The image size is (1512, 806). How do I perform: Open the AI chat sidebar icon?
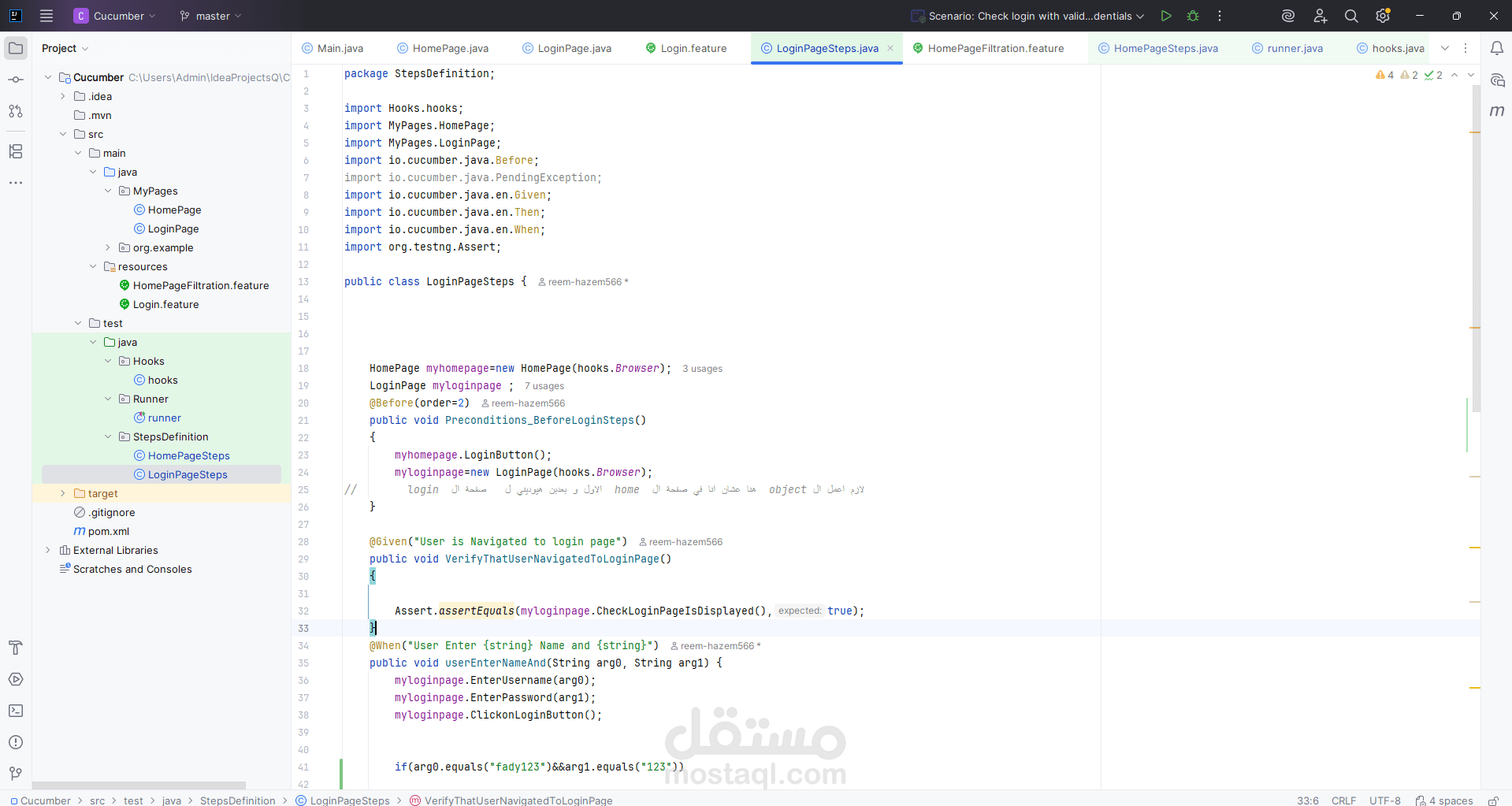(1497, 80)
